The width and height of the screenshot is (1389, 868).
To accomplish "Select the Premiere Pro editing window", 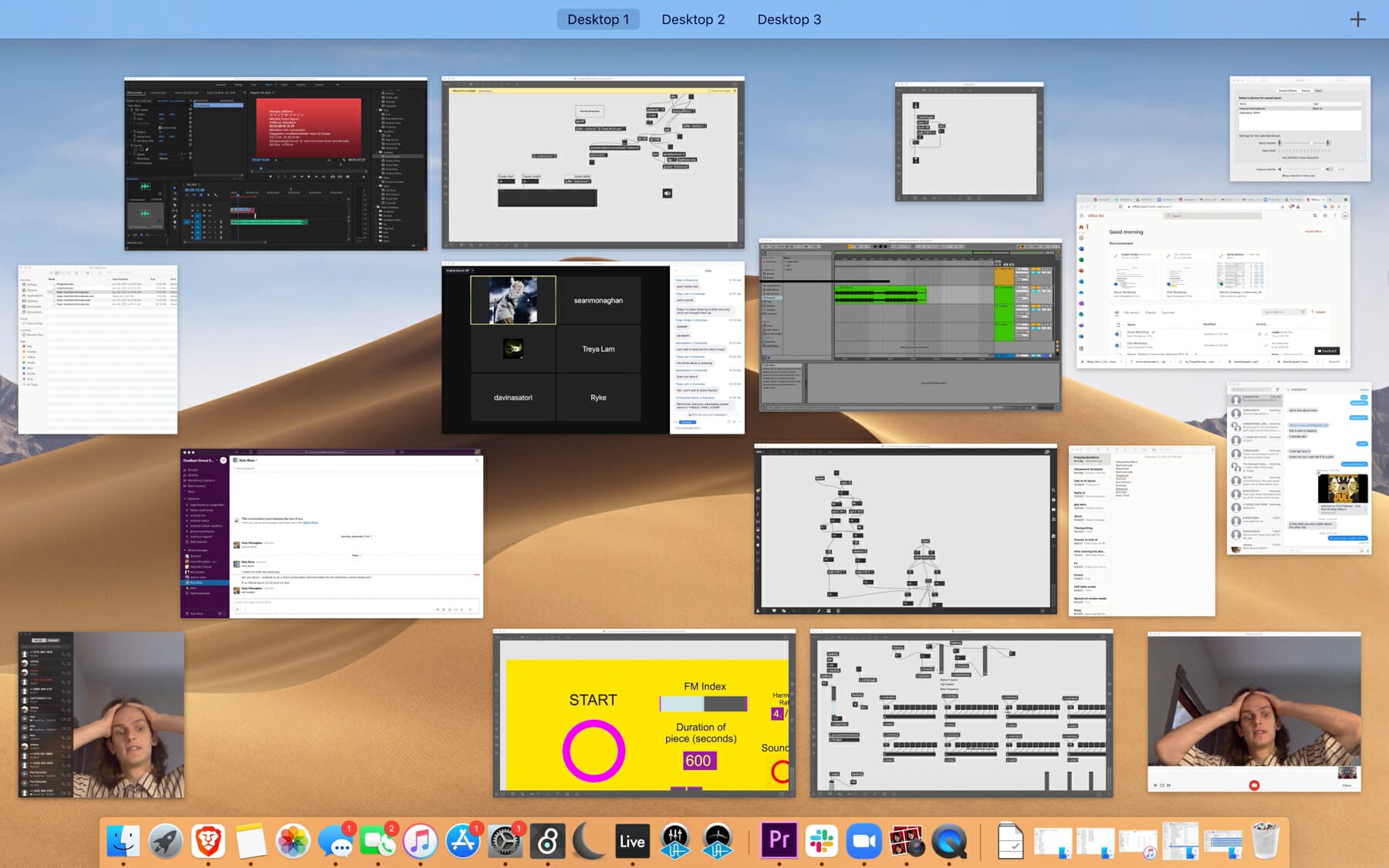I will [275, 164].
